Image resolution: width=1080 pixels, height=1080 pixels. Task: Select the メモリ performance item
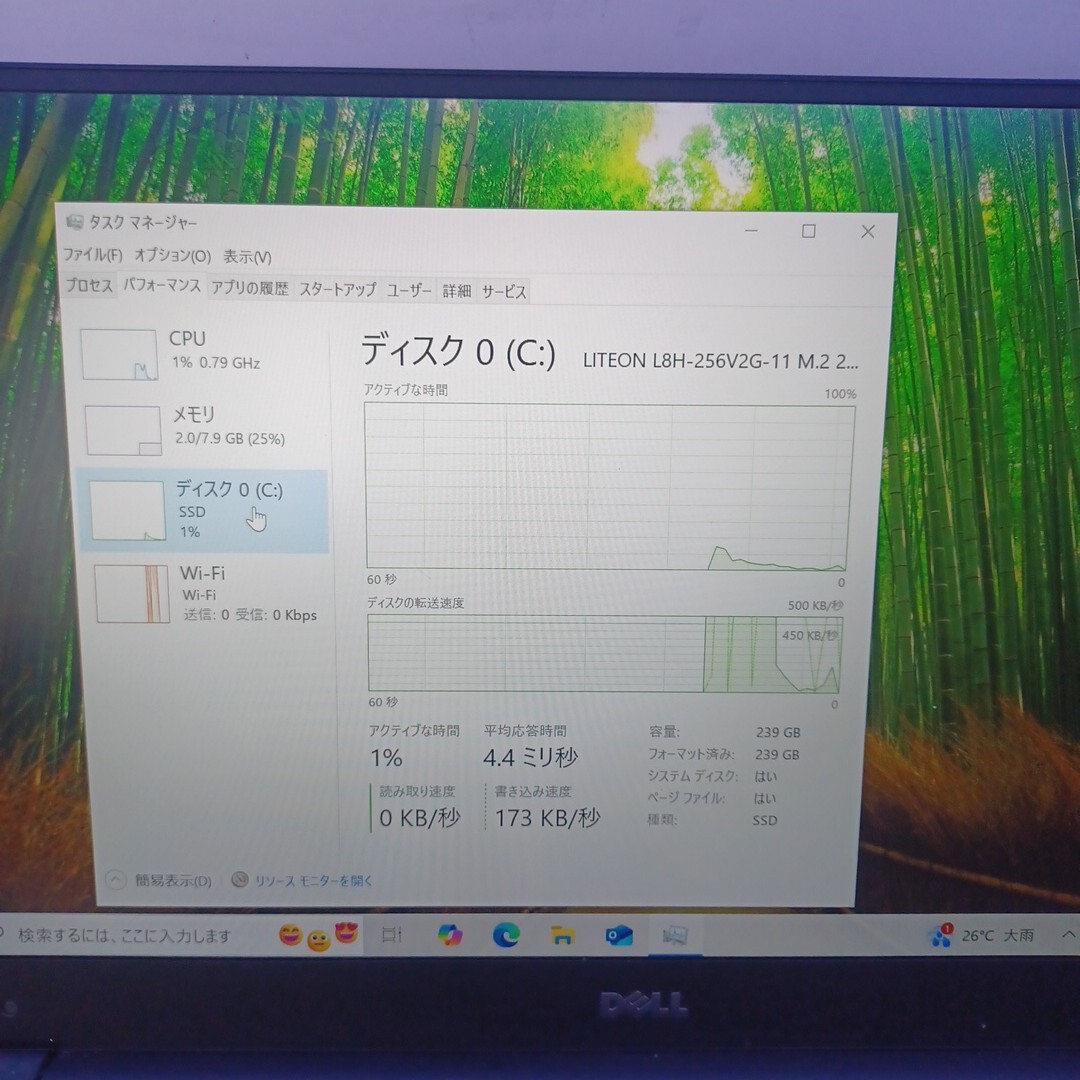click(203, 429)
